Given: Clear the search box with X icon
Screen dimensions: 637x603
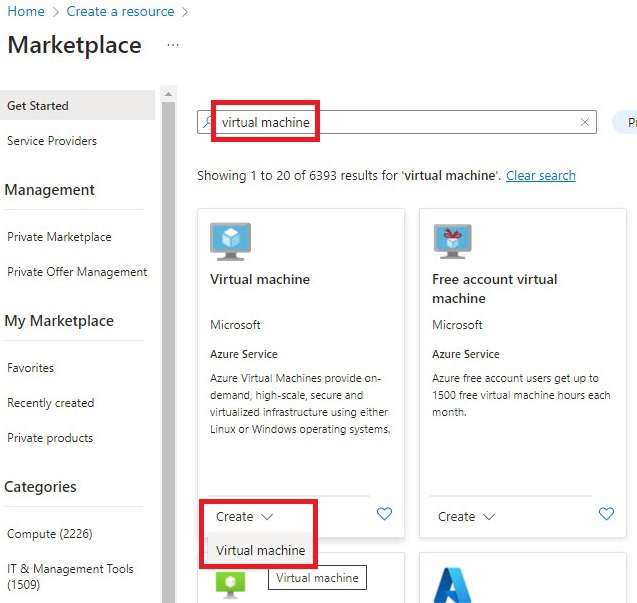Looking at the screenshot, I should 585,122.
